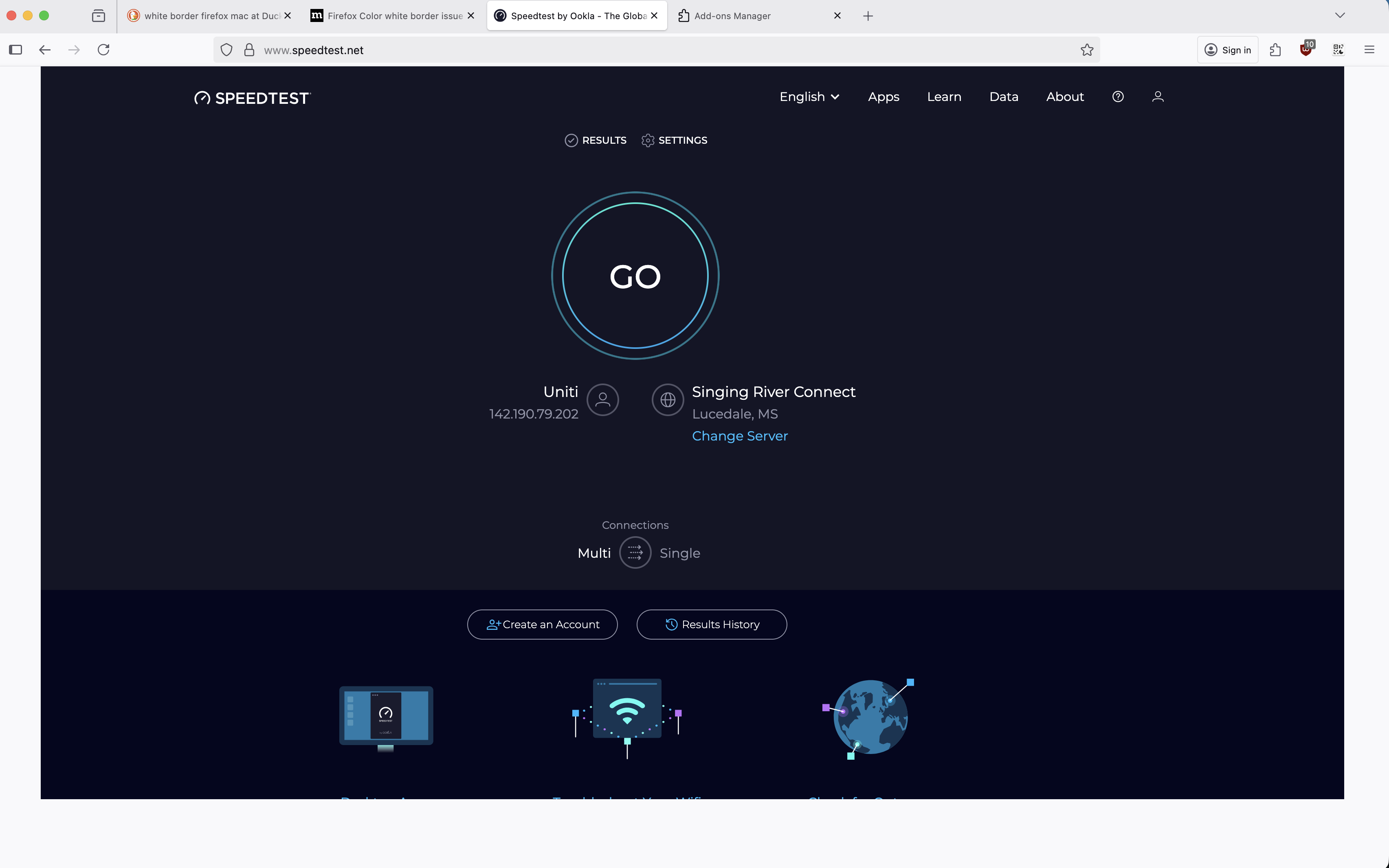Click the Speedtest user account icon
This screenshot has width=1389, height=868.
1158,96
